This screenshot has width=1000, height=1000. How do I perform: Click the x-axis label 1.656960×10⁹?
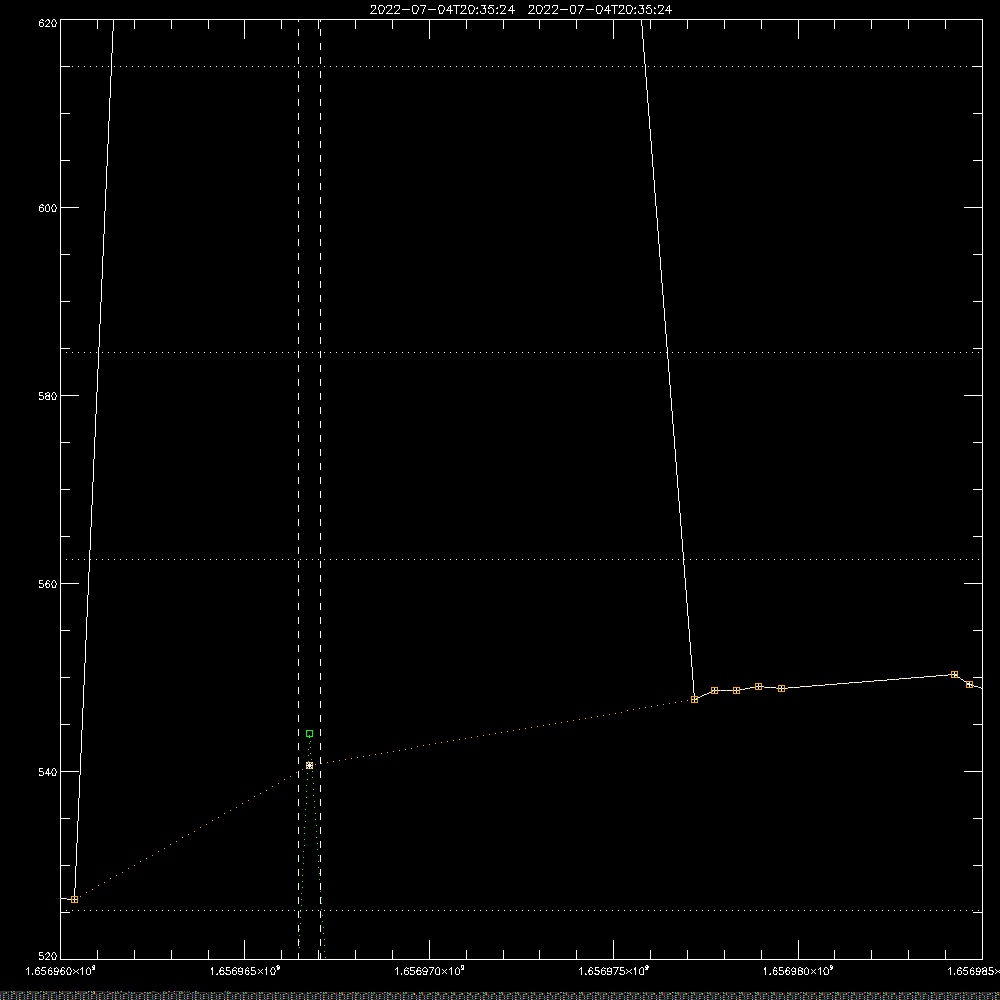tap(61, 971)
